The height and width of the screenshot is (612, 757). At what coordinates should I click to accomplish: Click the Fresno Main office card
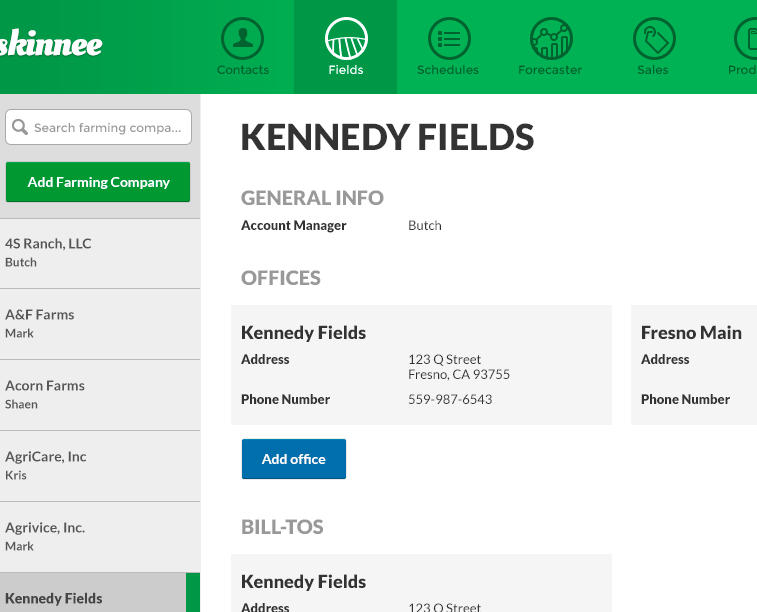coord(694,365)
